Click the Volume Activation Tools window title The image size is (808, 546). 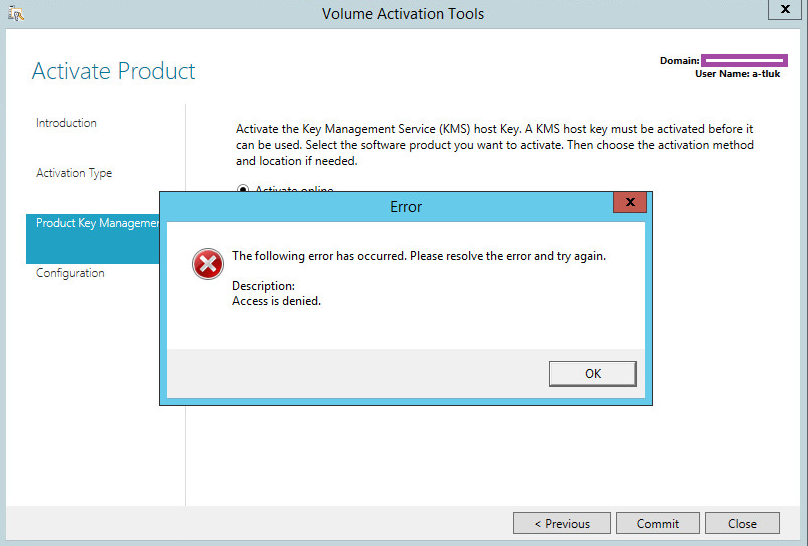(403, 14)
